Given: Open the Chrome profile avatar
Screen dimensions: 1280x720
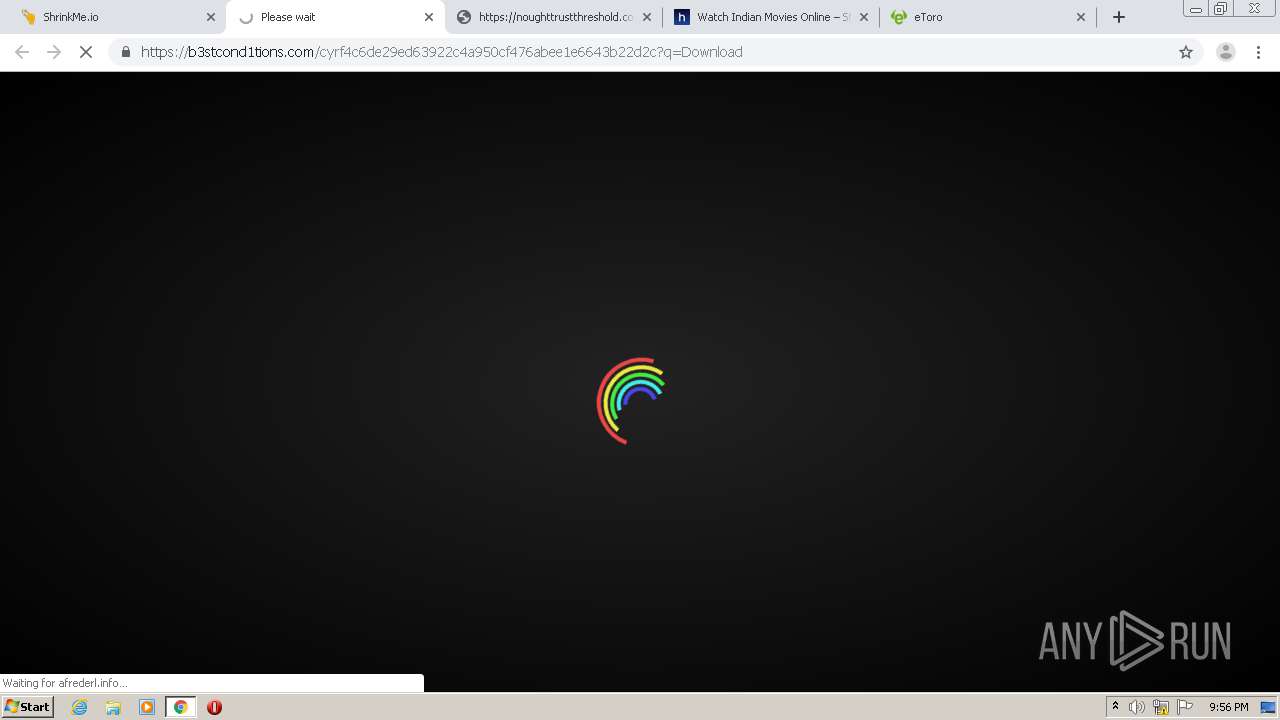Looking at the screenshot, I should pos(1226,52).
